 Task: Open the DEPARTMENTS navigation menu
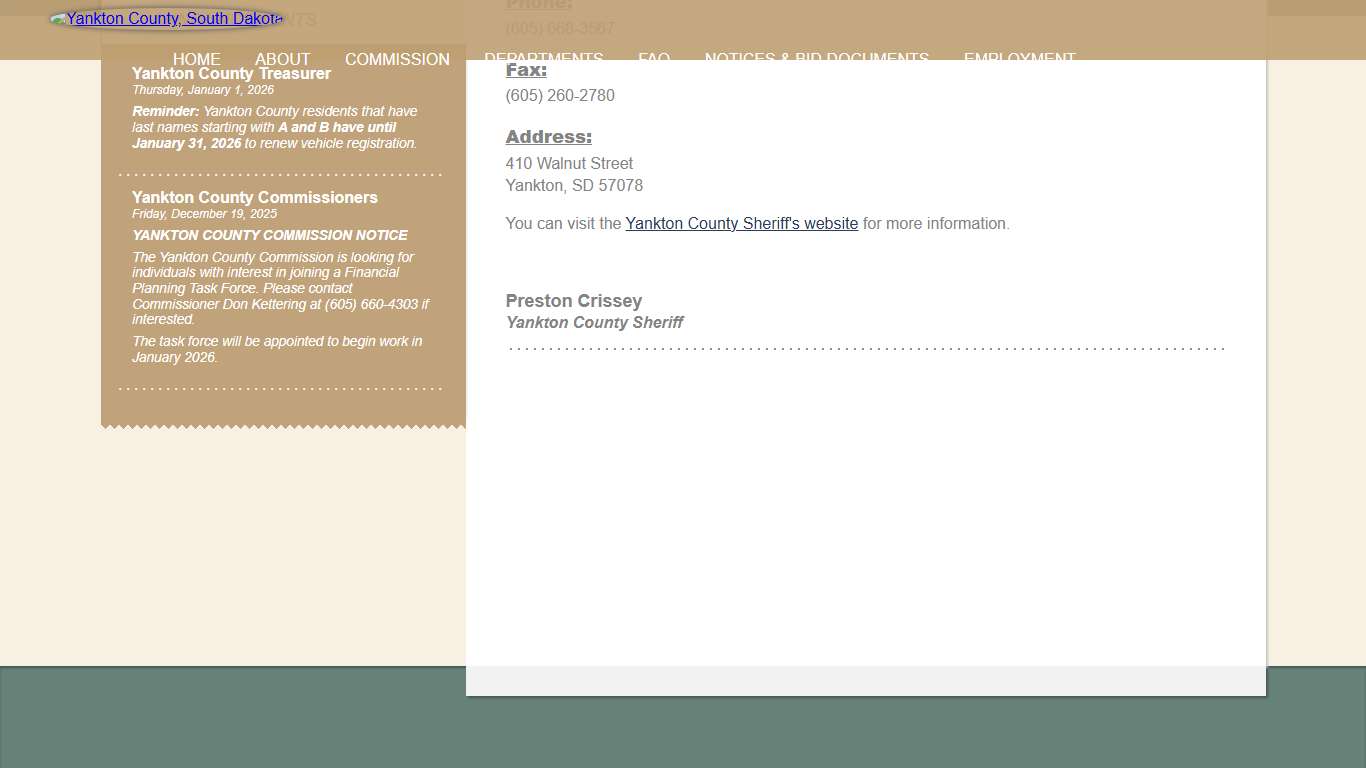543,59
